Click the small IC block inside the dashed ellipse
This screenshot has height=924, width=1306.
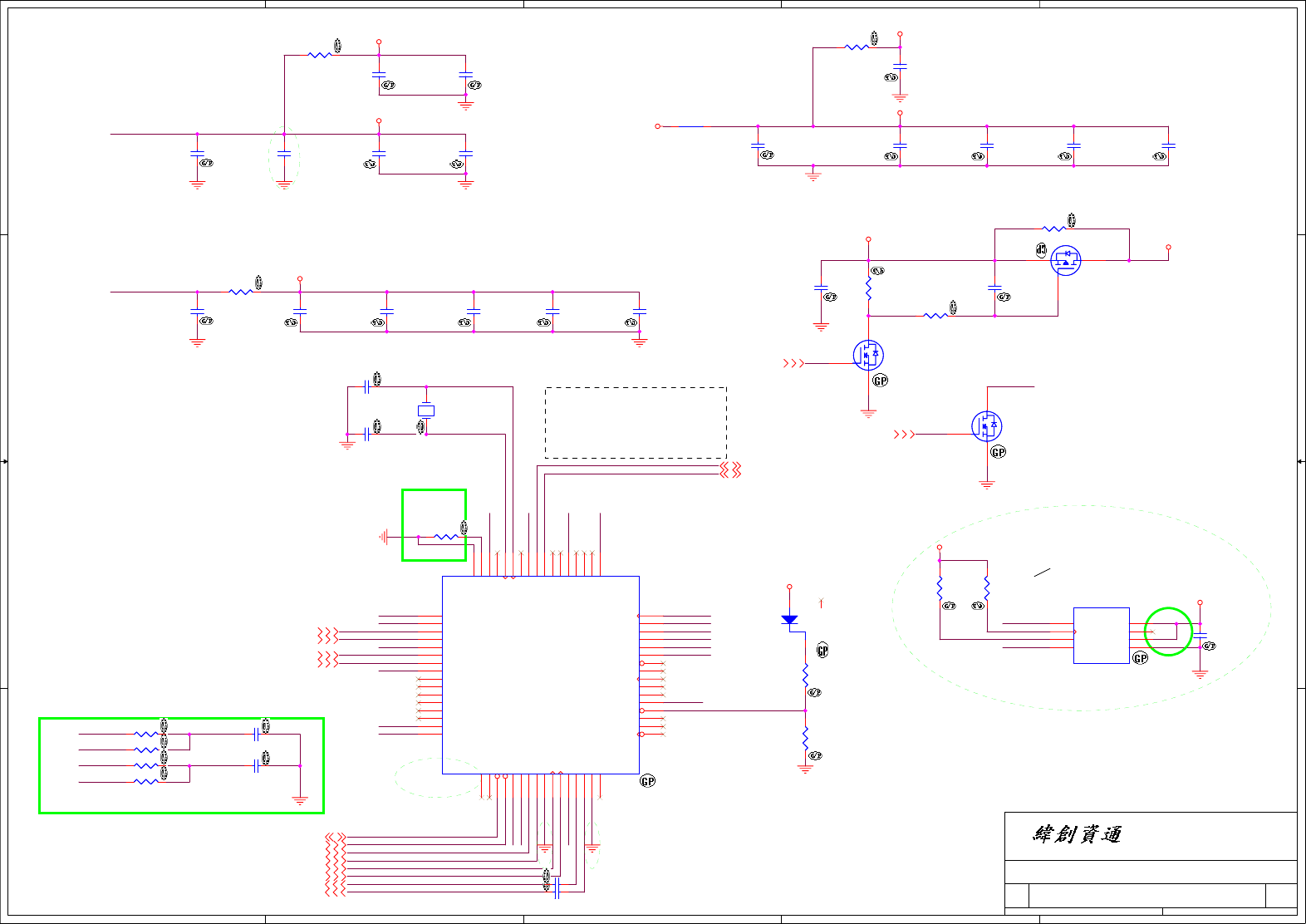coord(1101,636)
